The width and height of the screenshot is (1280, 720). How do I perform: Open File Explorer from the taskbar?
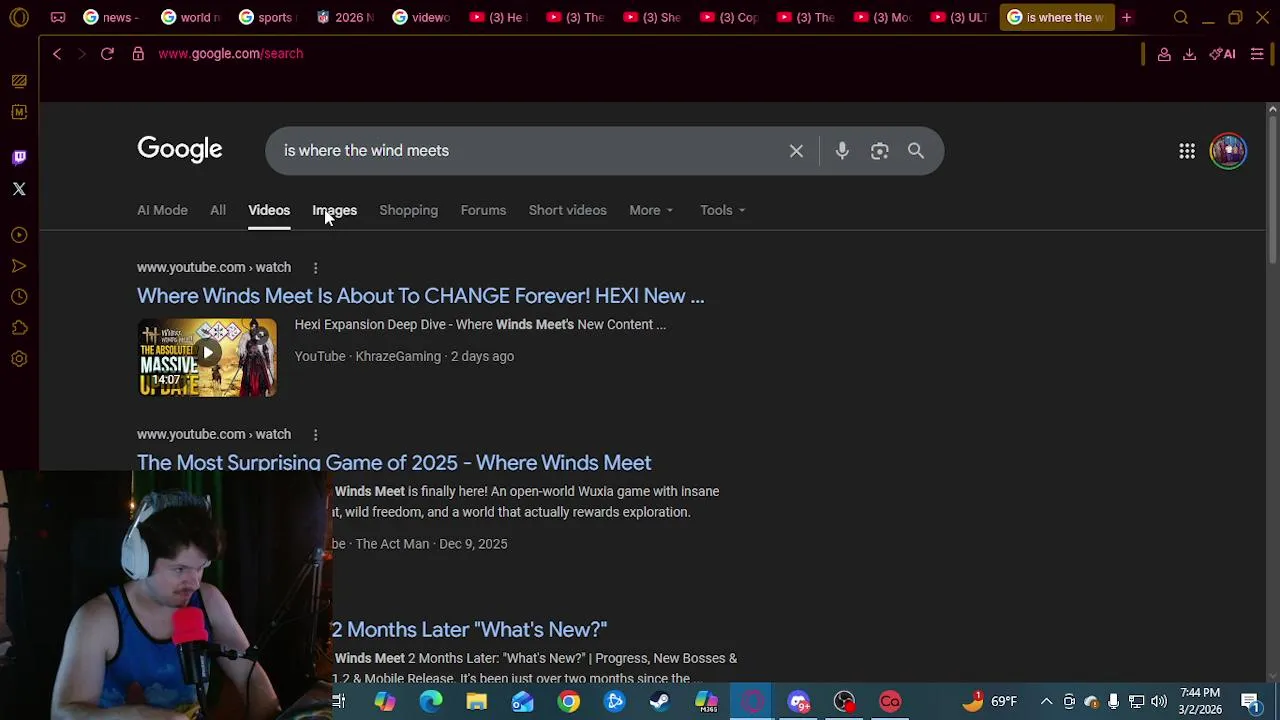coord(476,701)
